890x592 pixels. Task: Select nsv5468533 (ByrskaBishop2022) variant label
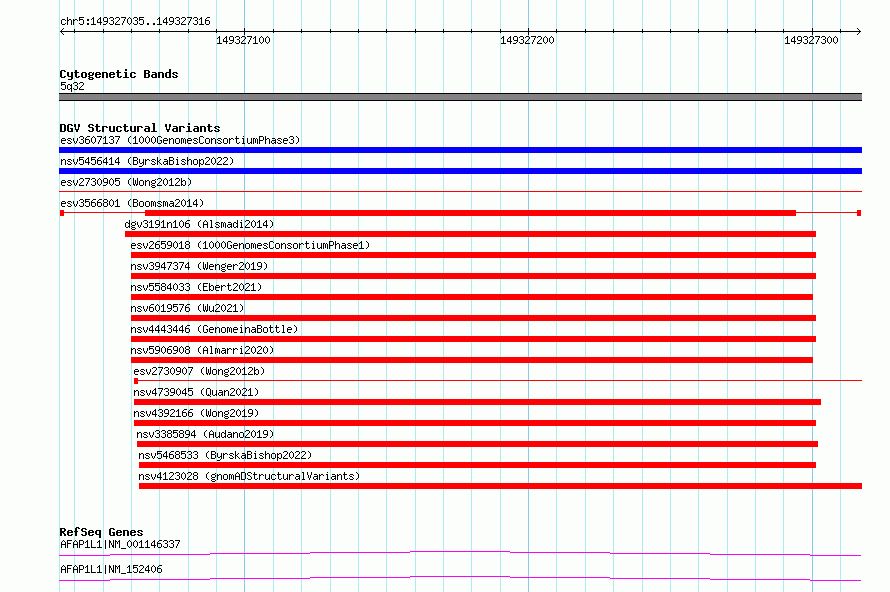tap(225, 455)
